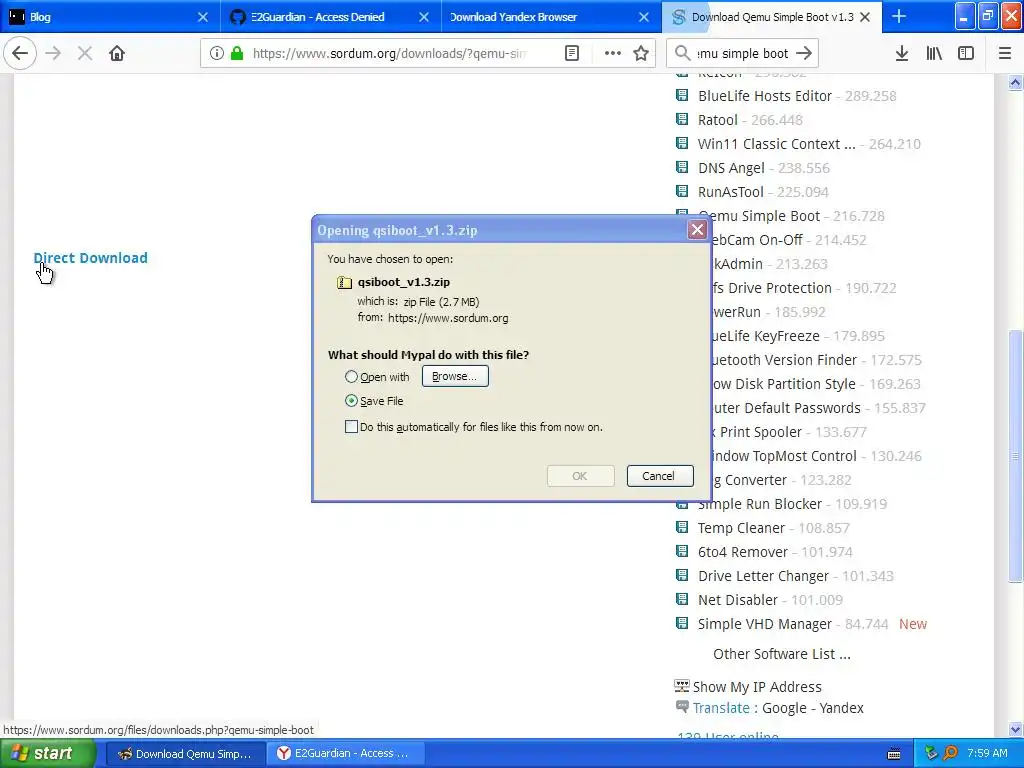Open the on-screen keyboard tray icon
This screenshot has width=1024, height=768.
point(894,754)
